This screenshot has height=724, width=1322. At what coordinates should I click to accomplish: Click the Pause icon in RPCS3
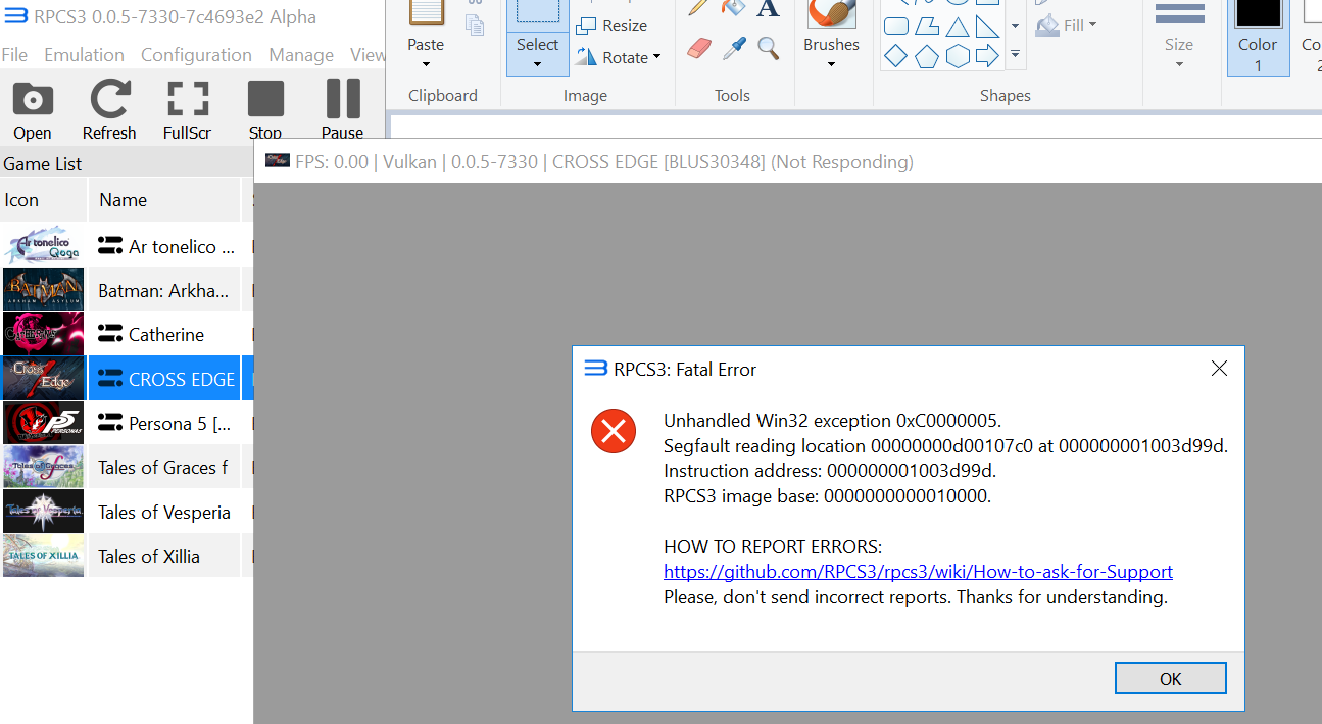tap(342, 96)
